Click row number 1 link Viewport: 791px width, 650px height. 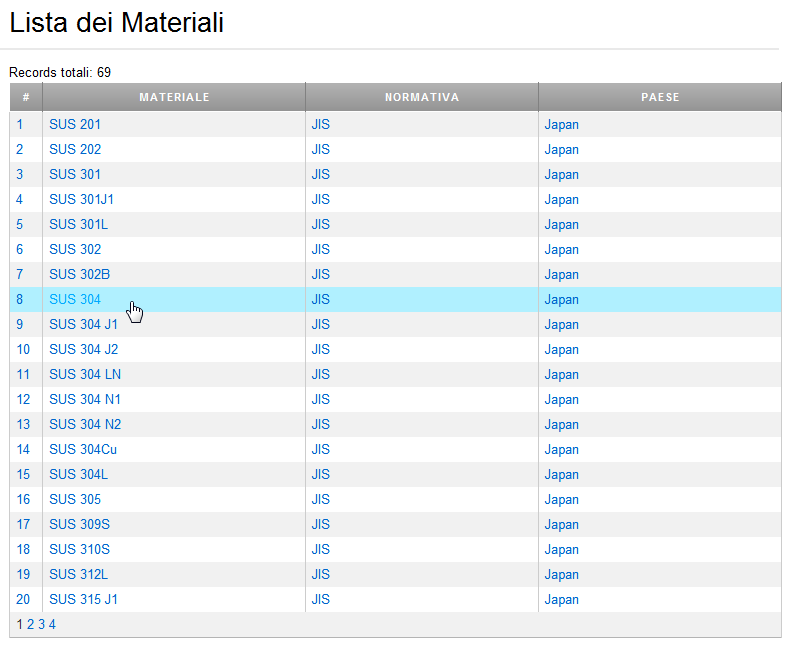[19, 124]
